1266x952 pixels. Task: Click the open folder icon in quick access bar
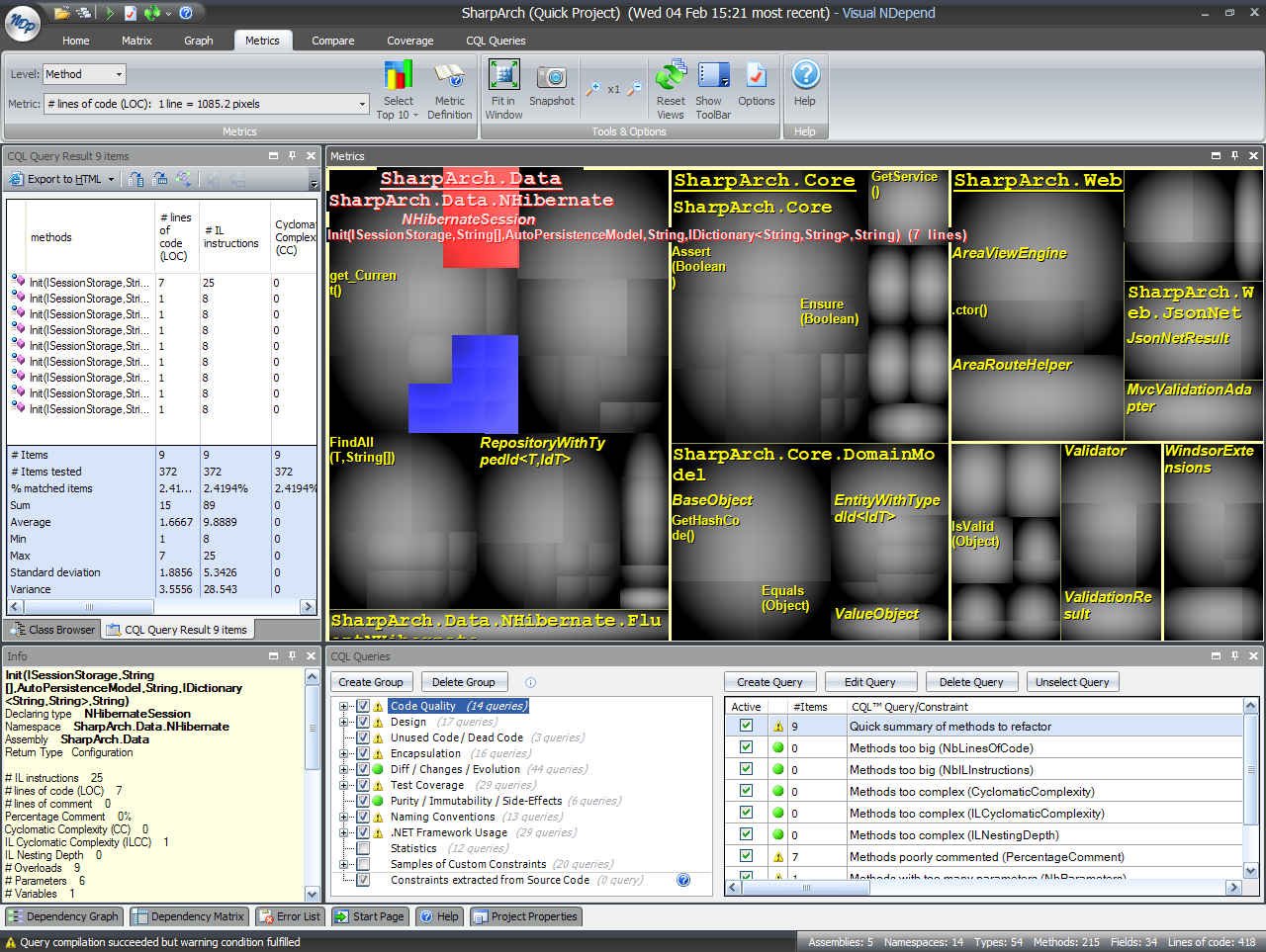(x=62, y=13)
